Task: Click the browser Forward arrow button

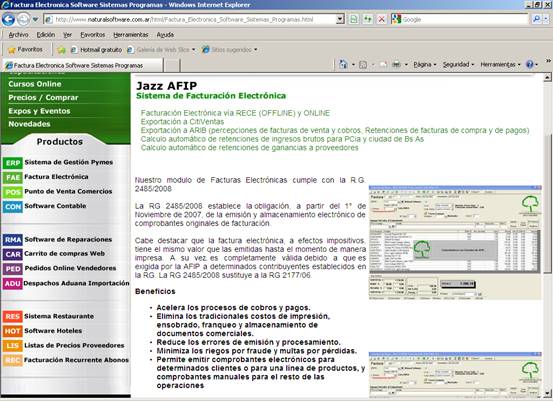Action: click(23, 19)
